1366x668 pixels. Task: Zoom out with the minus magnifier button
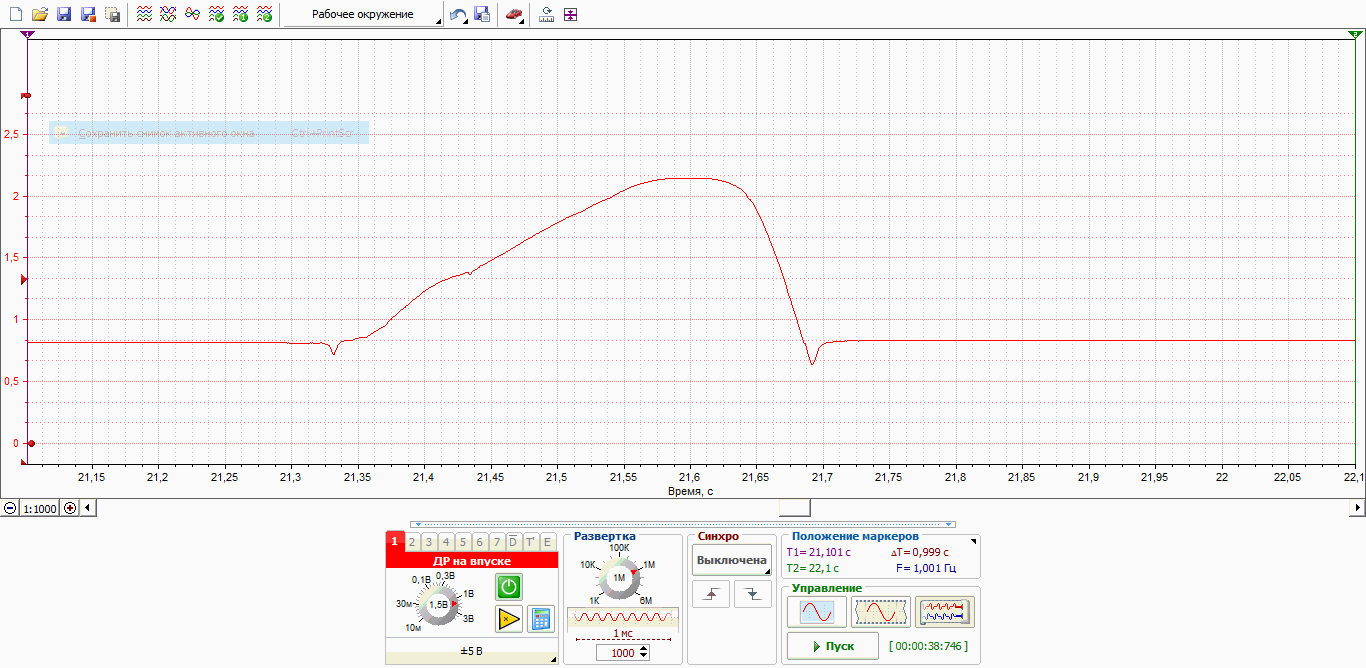coord(10,508)
